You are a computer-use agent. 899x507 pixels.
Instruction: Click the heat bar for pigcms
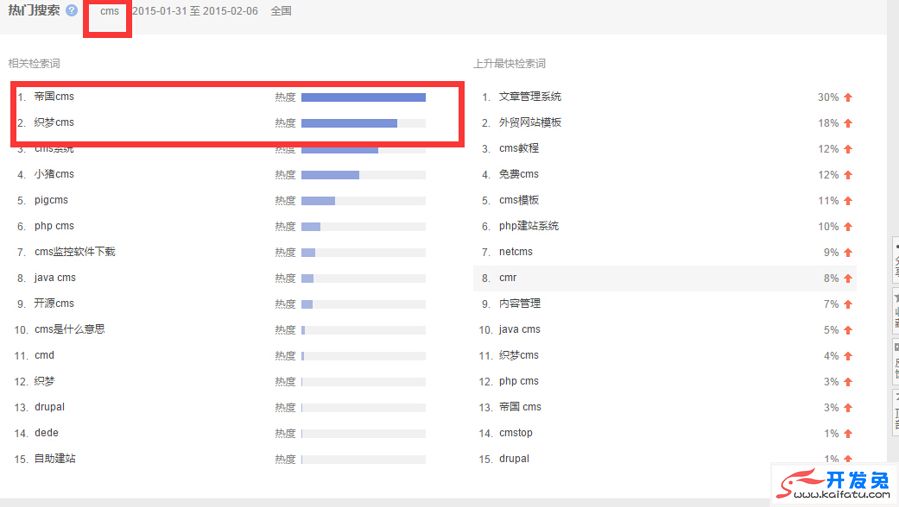[363, 201]
